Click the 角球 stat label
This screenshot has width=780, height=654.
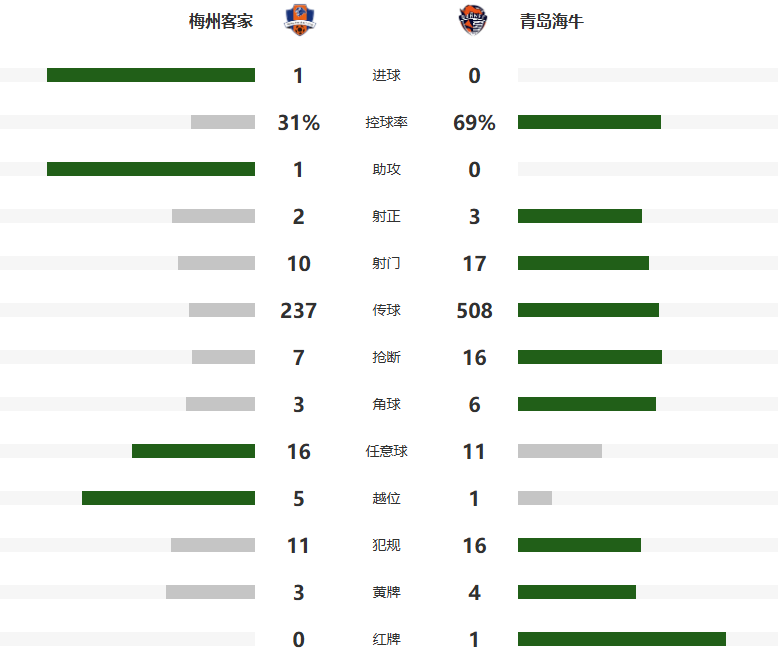tap(386, 405)
